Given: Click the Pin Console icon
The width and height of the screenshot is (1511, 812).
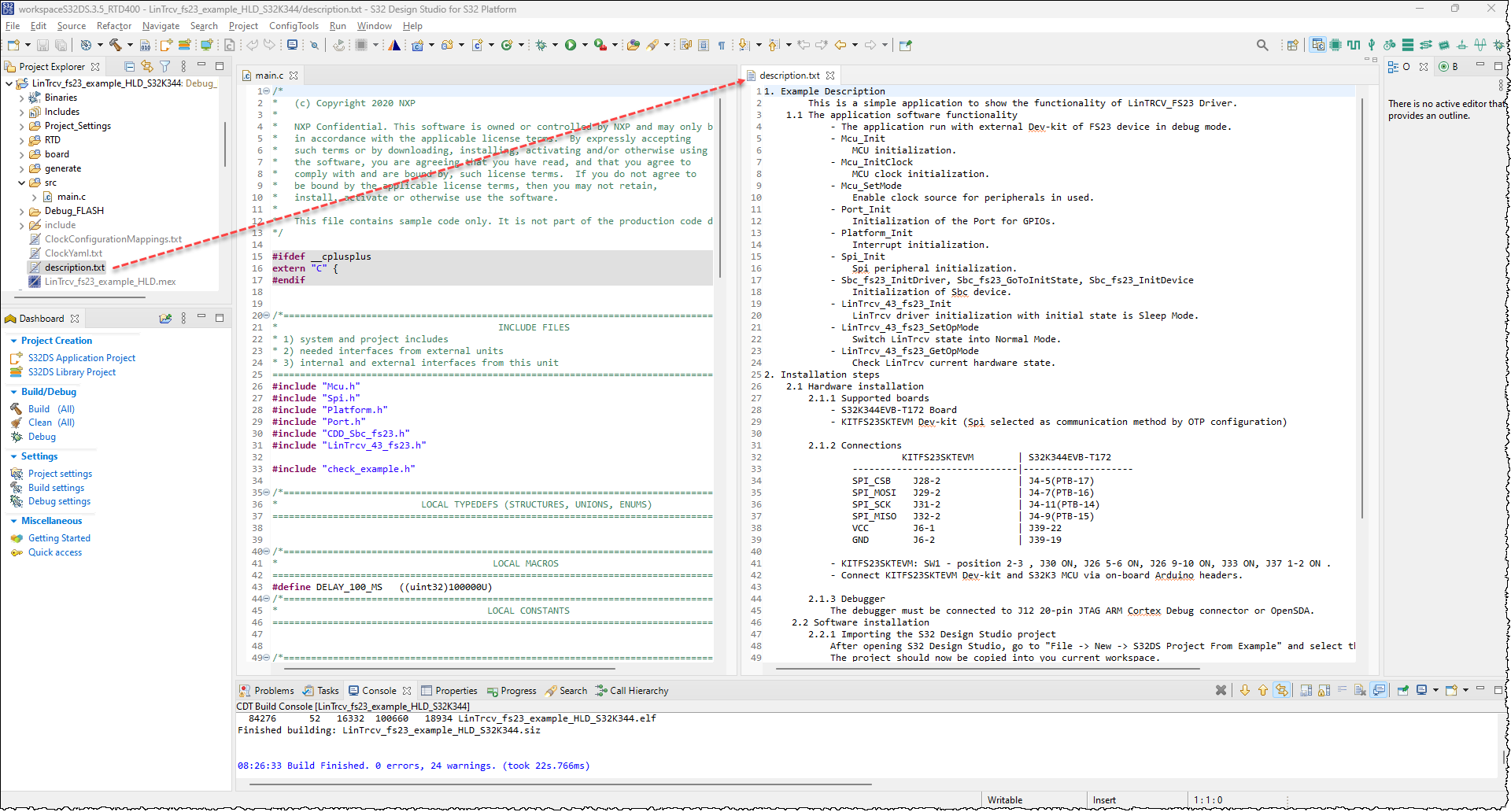Looking at the screenshot, I should [1403, 690].
